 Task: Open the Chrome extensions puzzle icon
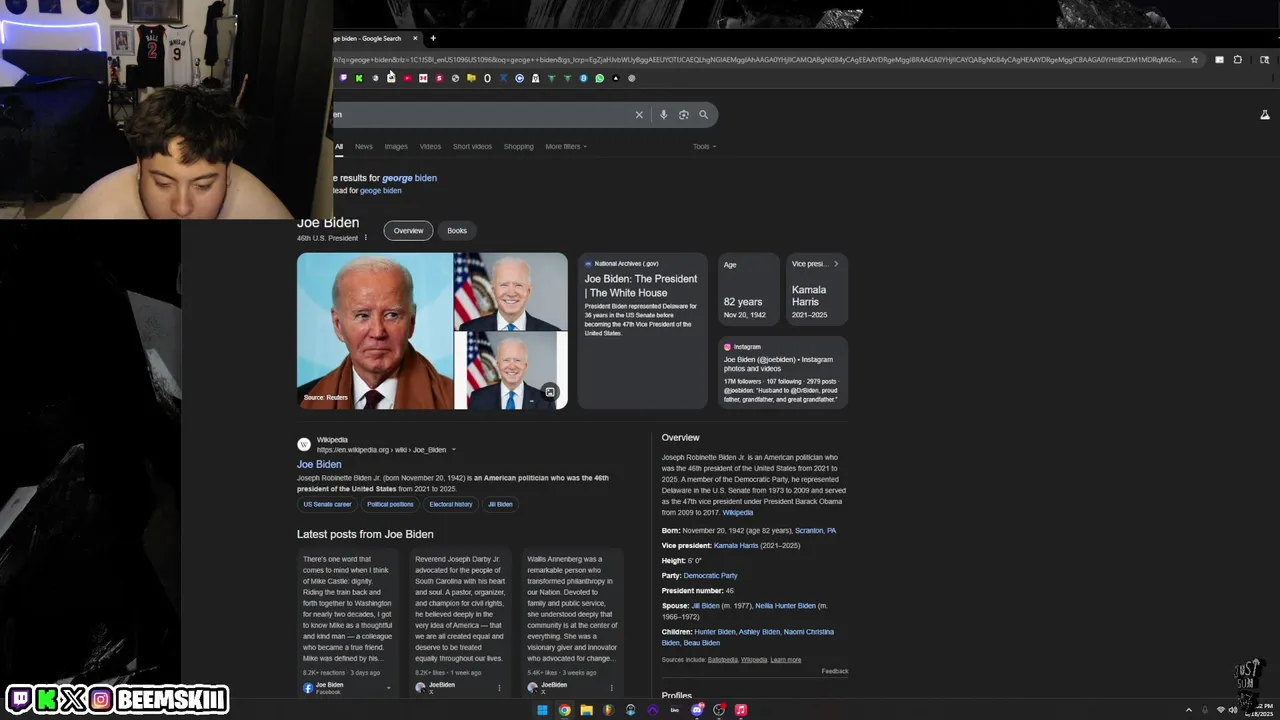tap(1237, 59)
